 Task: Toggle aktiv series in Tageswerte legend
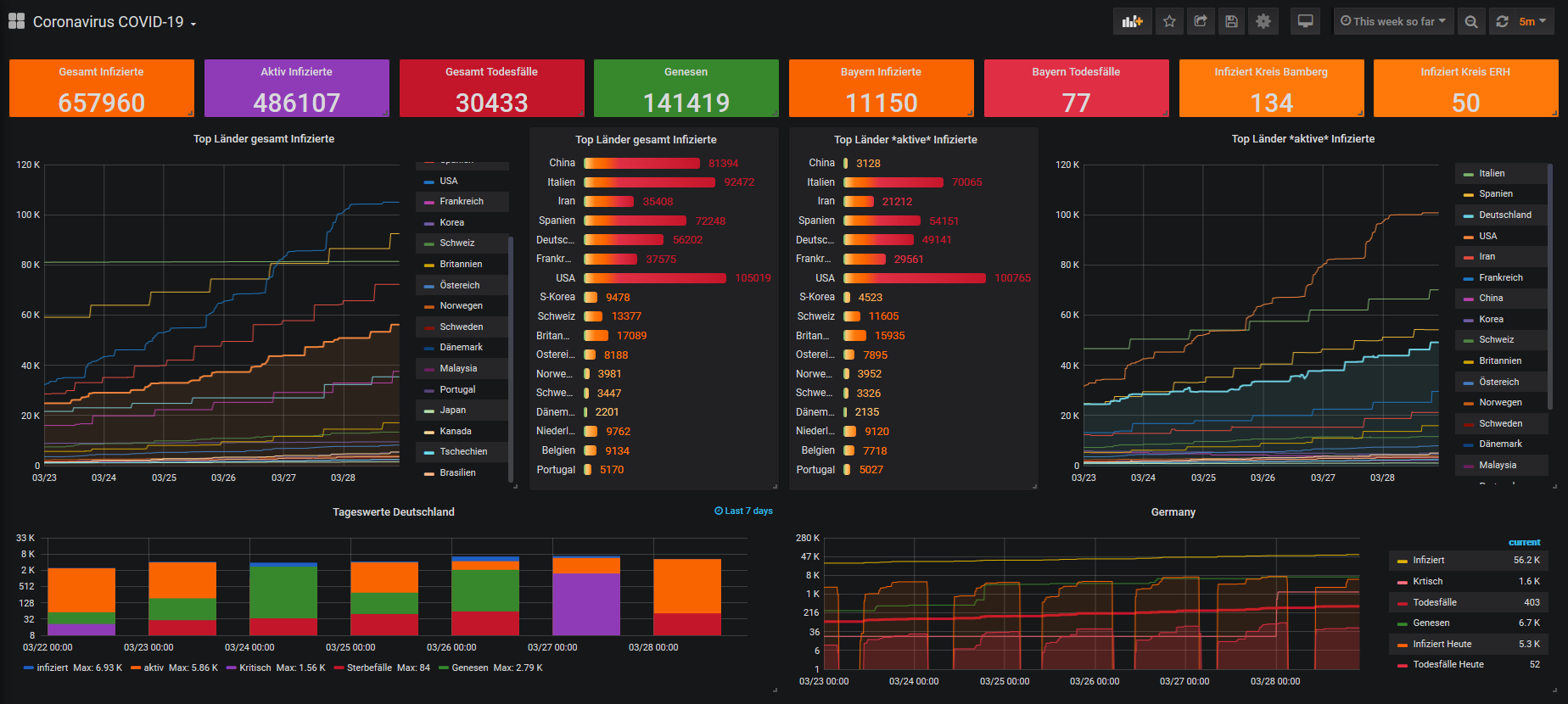(x=154, y=668)
